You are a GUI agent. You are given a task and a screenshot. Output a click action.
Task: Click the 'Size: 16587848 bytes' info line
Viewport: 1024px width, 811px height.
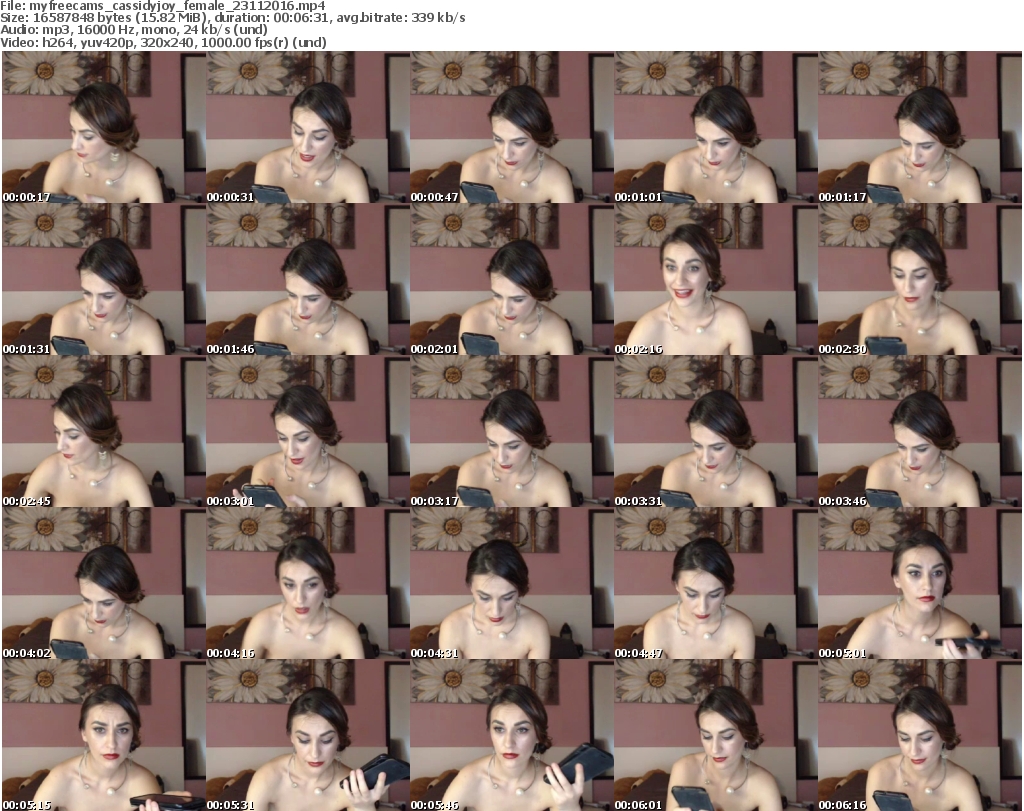pyautogui.click(x=232, y=18)
